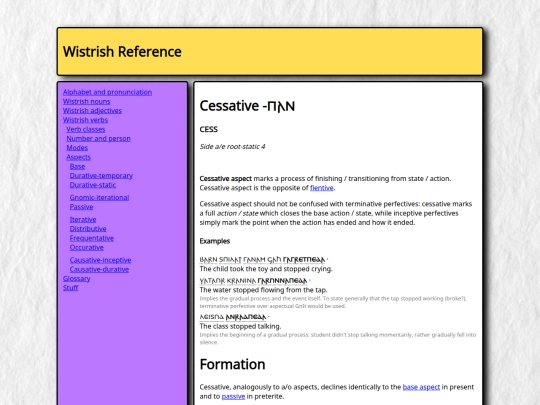
Task: Click the Examples subheading
Action: [x=215, y=241]
